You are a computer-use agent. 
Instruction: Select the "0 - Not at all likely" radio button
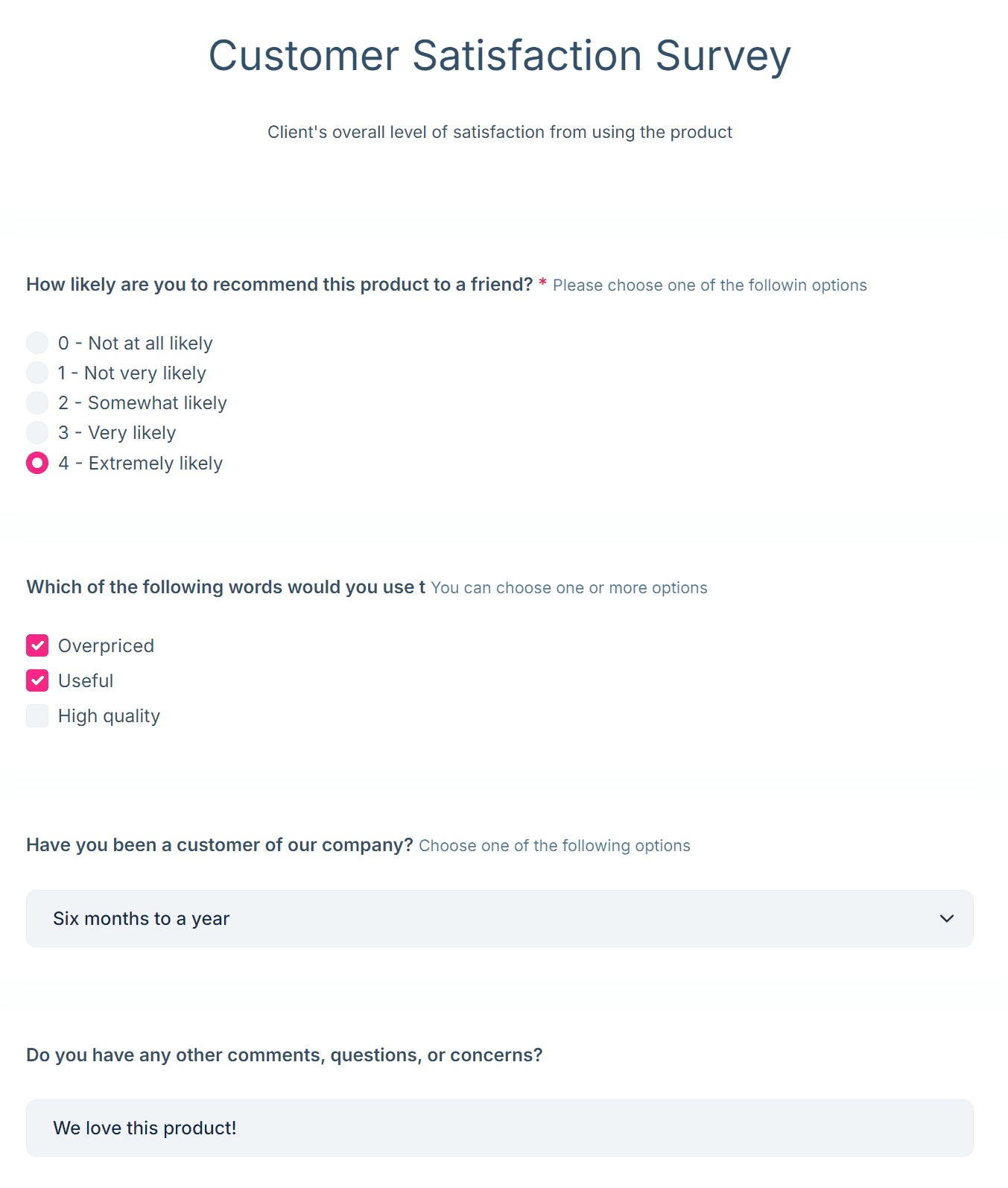point(37,343)
